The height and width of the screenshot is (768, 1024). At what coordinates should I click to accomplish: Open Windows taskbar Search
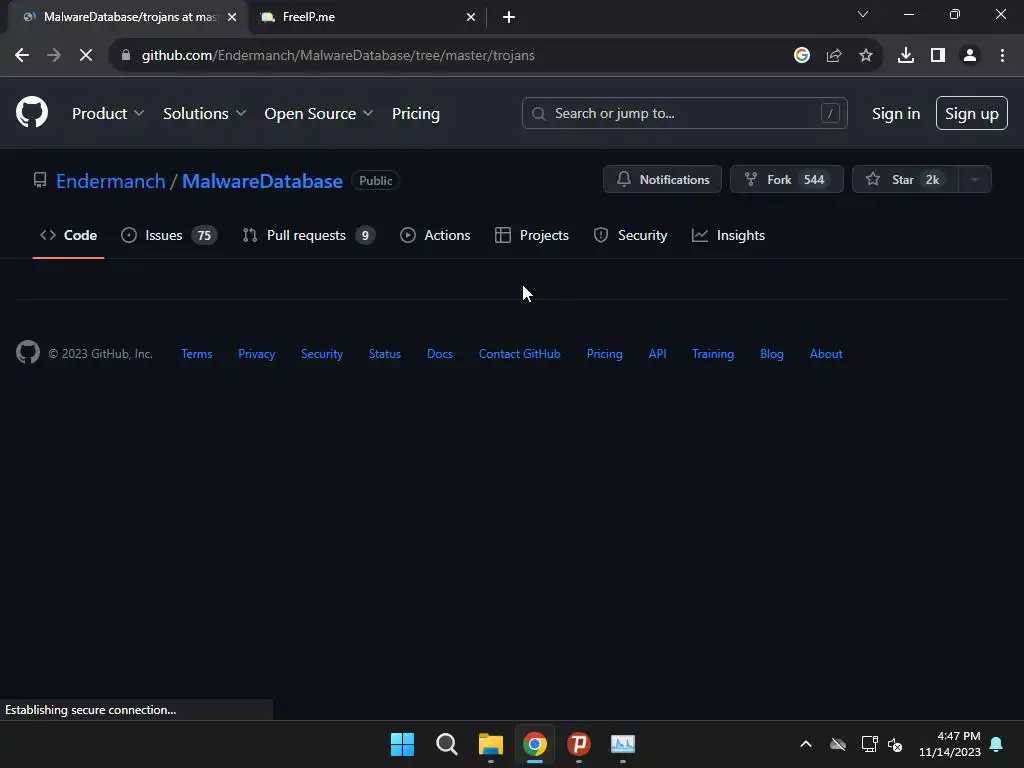(x=447, y=744)
